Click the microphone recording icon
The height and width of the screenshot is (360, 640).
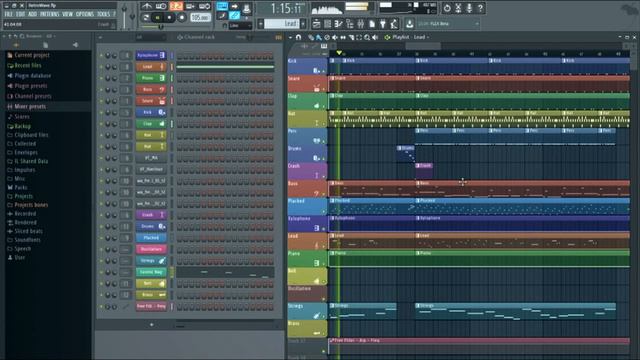[469, 8]
